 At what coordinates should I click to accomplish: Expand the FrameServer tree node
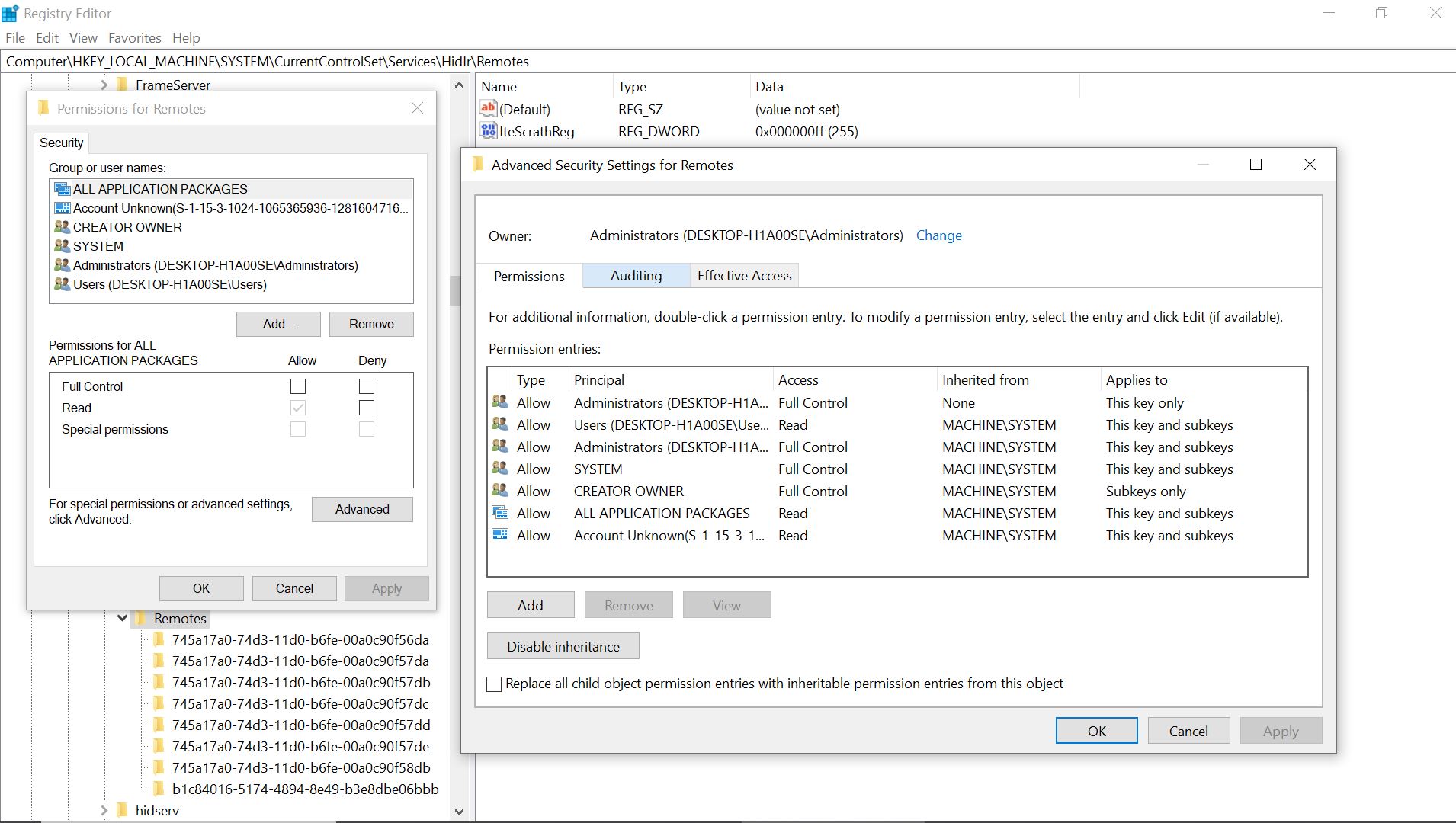click(x=104, y=85)
